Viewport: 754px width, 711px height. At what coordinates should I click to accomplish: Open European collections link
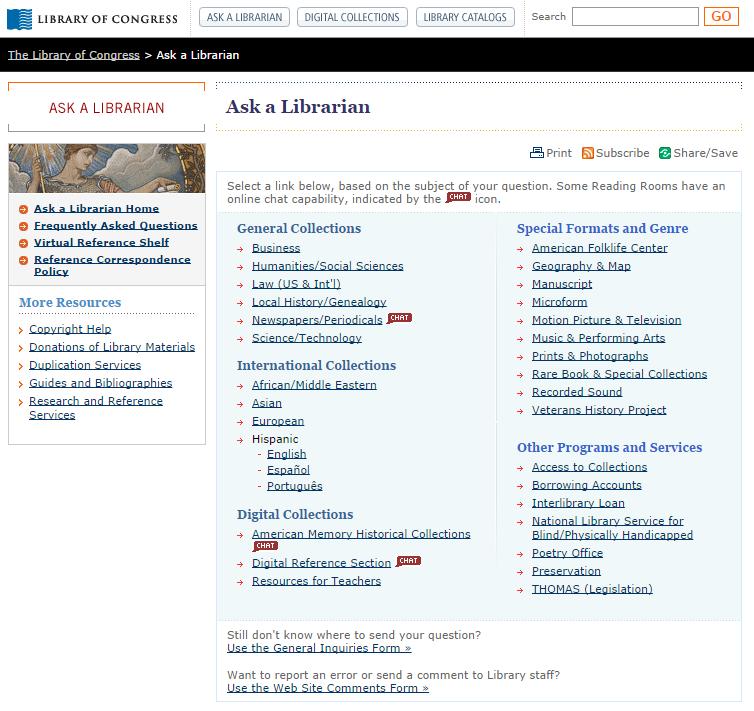(x=277, y=421)
